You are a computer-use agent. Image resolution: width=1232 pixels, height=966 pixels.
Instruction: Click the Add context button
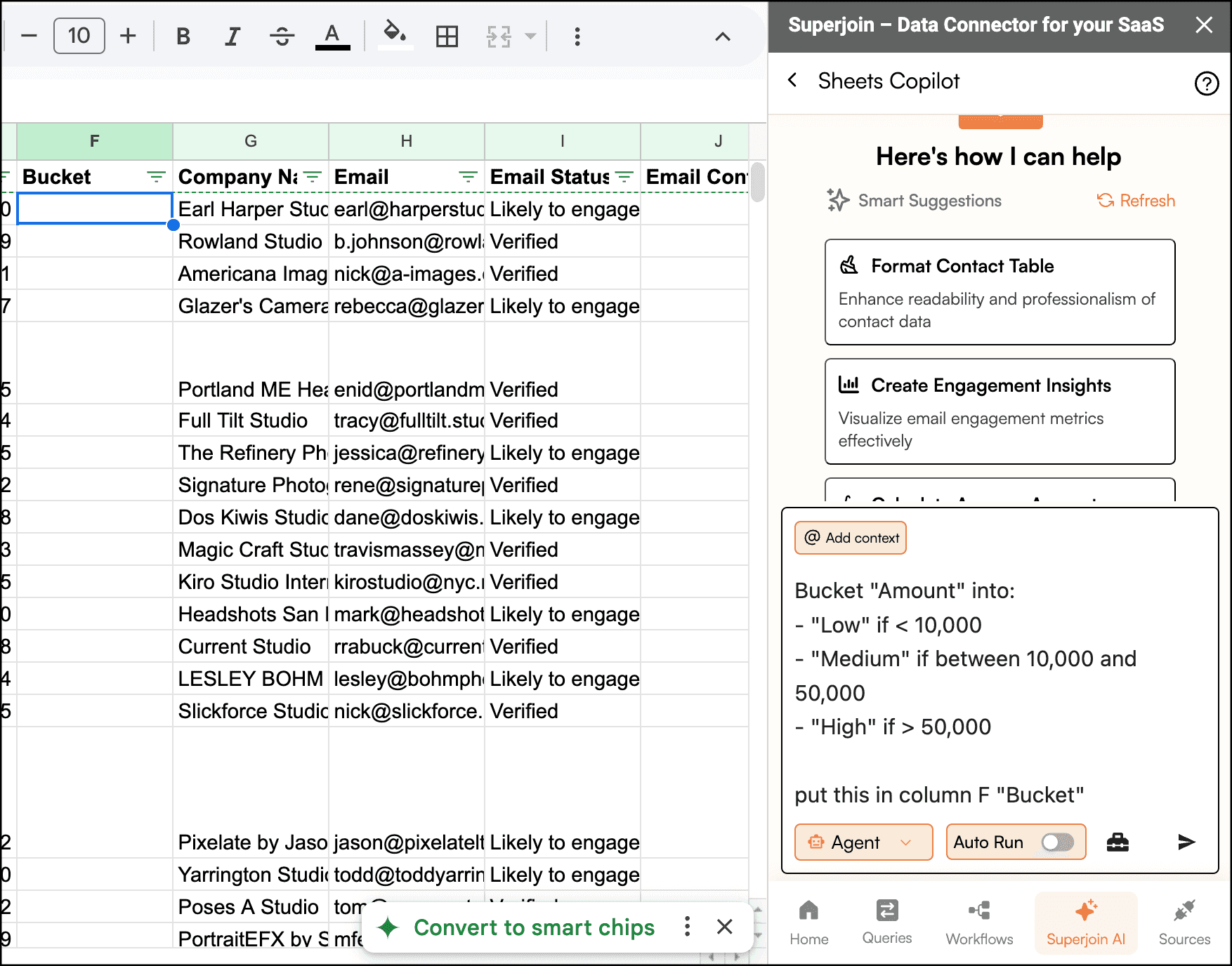click(851, 538)
